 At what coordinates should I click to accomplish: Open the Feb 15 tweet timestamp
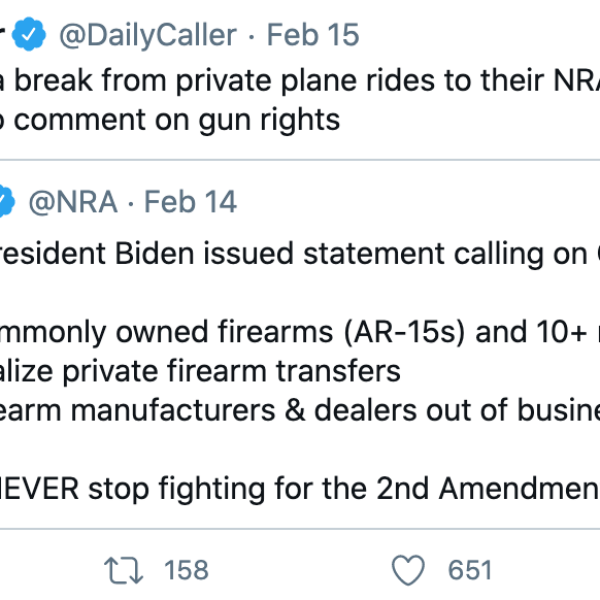pyautogui.click(x=313, y=34)
